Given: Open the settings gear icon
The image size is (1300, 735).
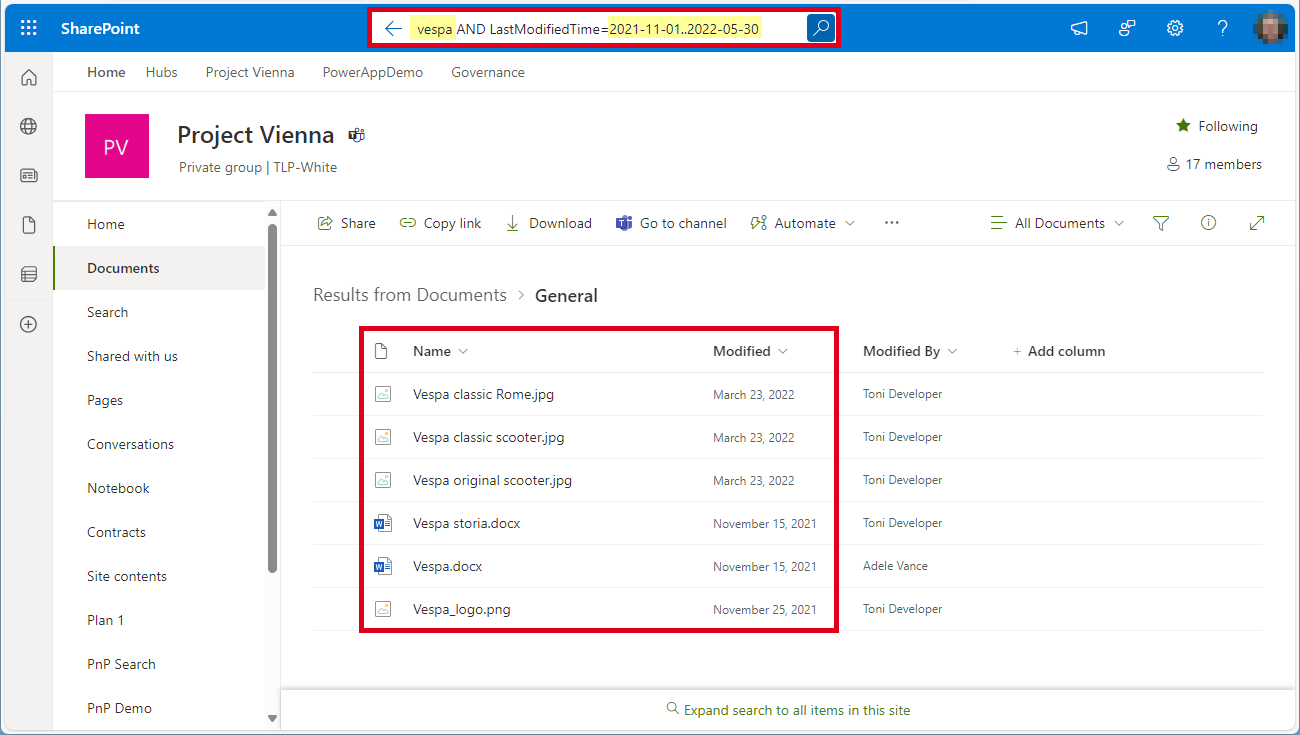Looking at the screenshot, I should tap(1175, 27).
